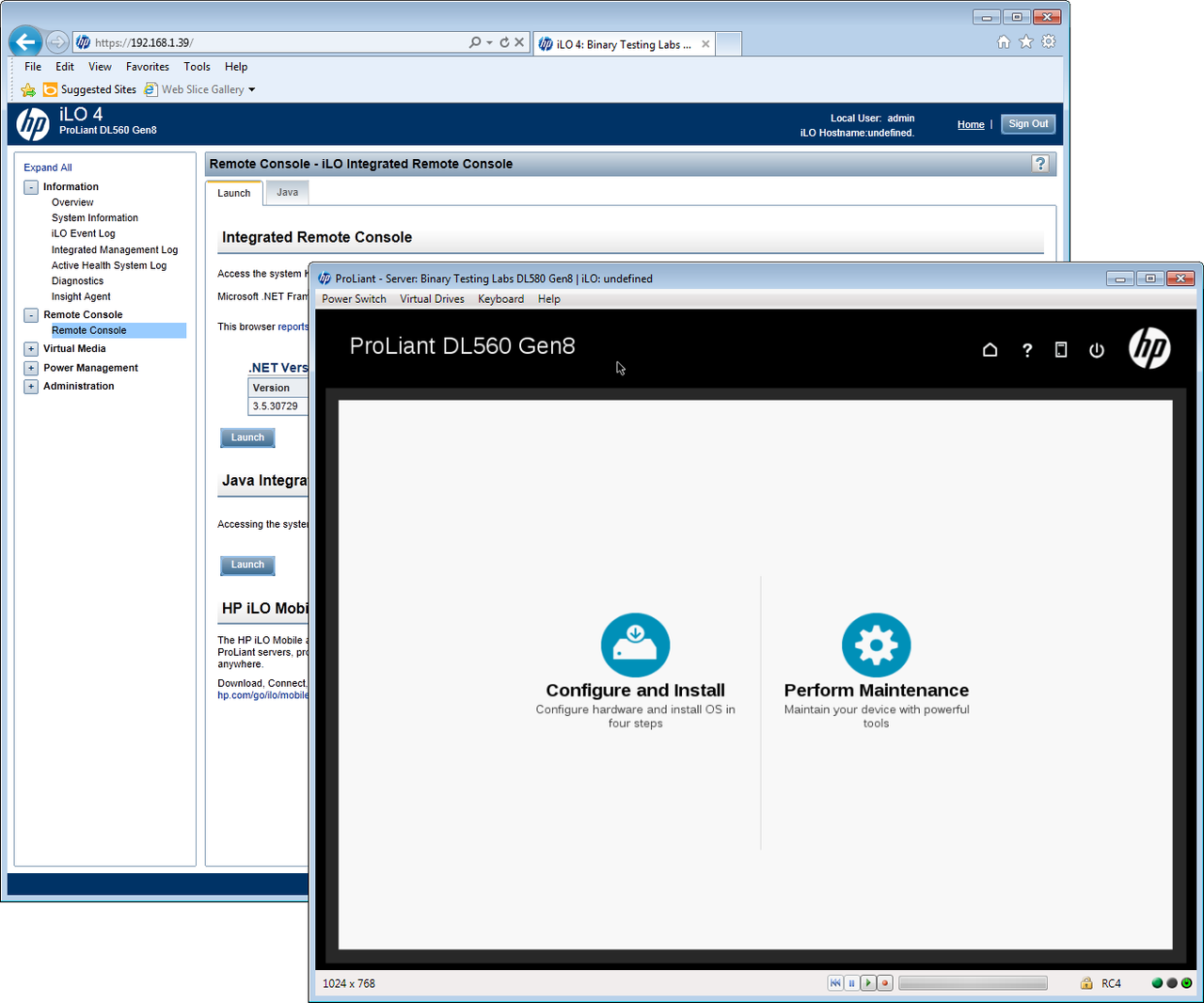Click the clipboard log icon in ProLiant header
The width and height of the screenshot is (1204, 1003).
point(1061,350)
